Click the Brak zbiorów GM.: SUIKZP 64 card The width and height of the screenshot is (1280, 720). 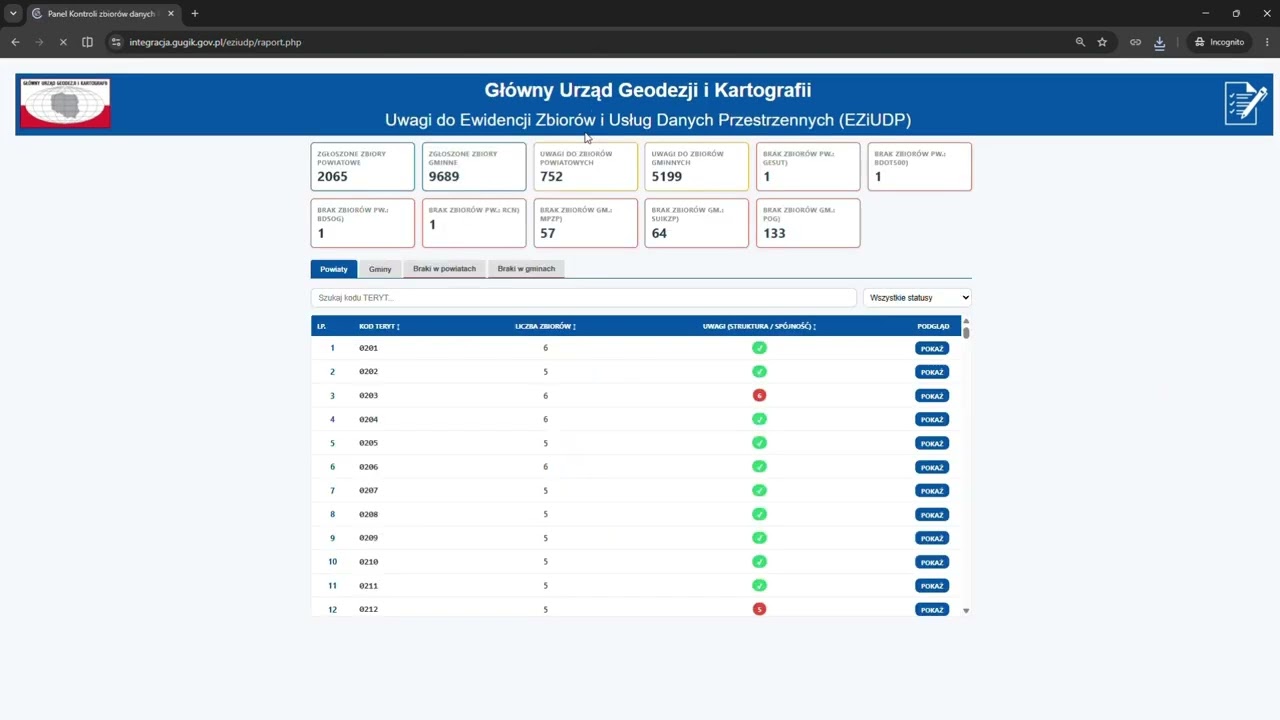(x=697, y=223)
